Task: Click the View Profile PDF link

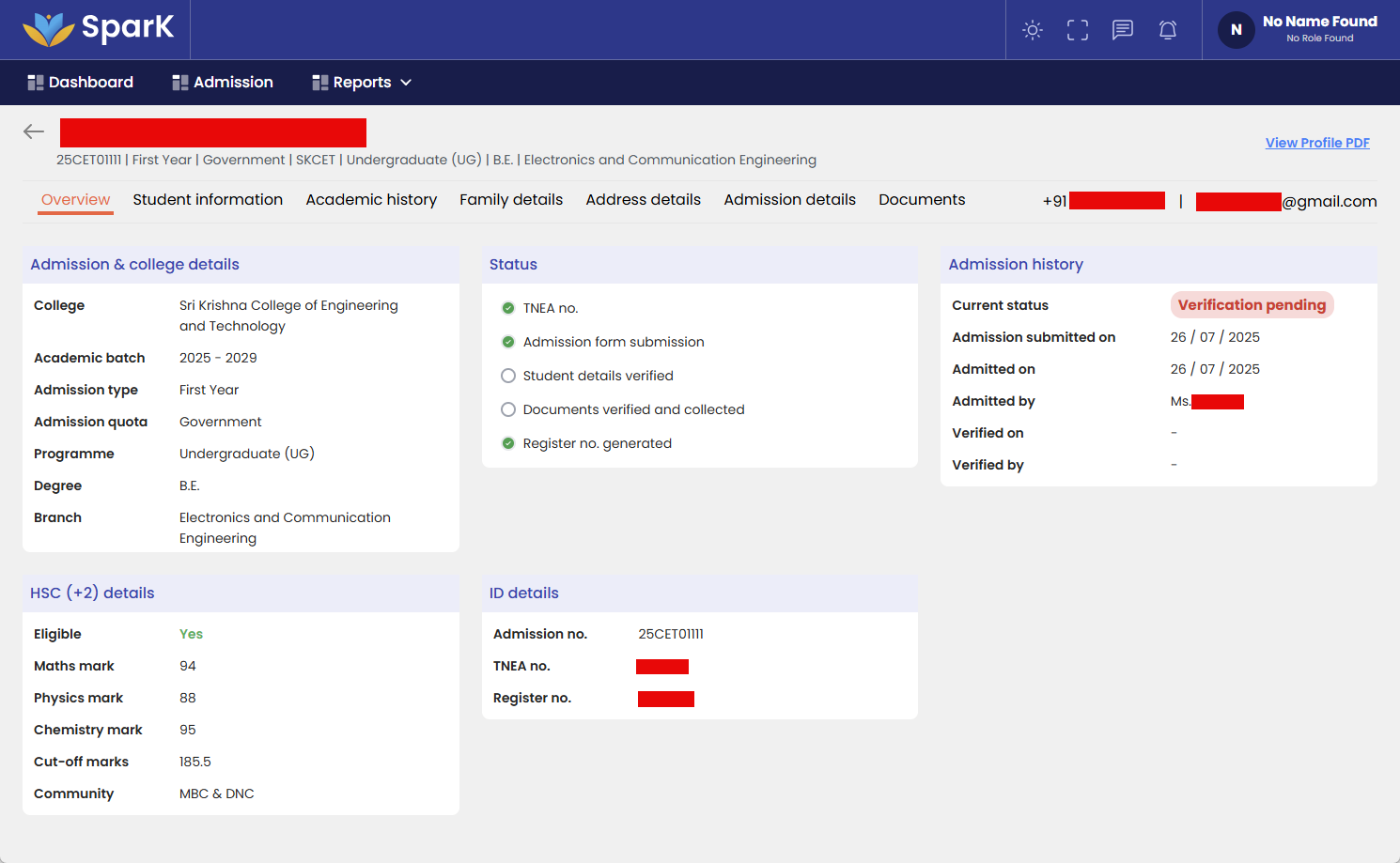Action: tap(1316, 143)
